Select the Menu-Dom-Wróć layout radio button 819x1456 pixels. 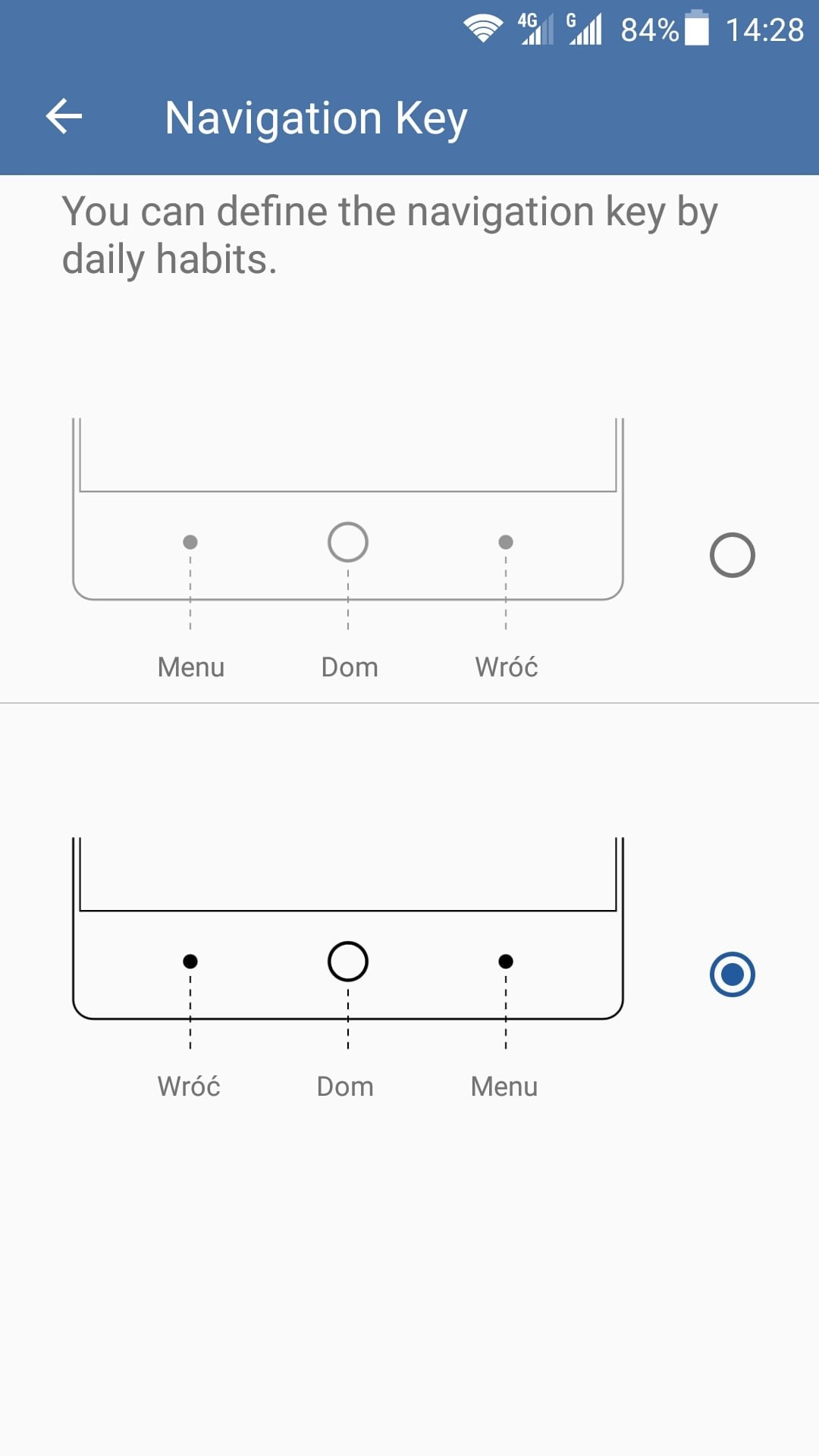pos(733,555)
